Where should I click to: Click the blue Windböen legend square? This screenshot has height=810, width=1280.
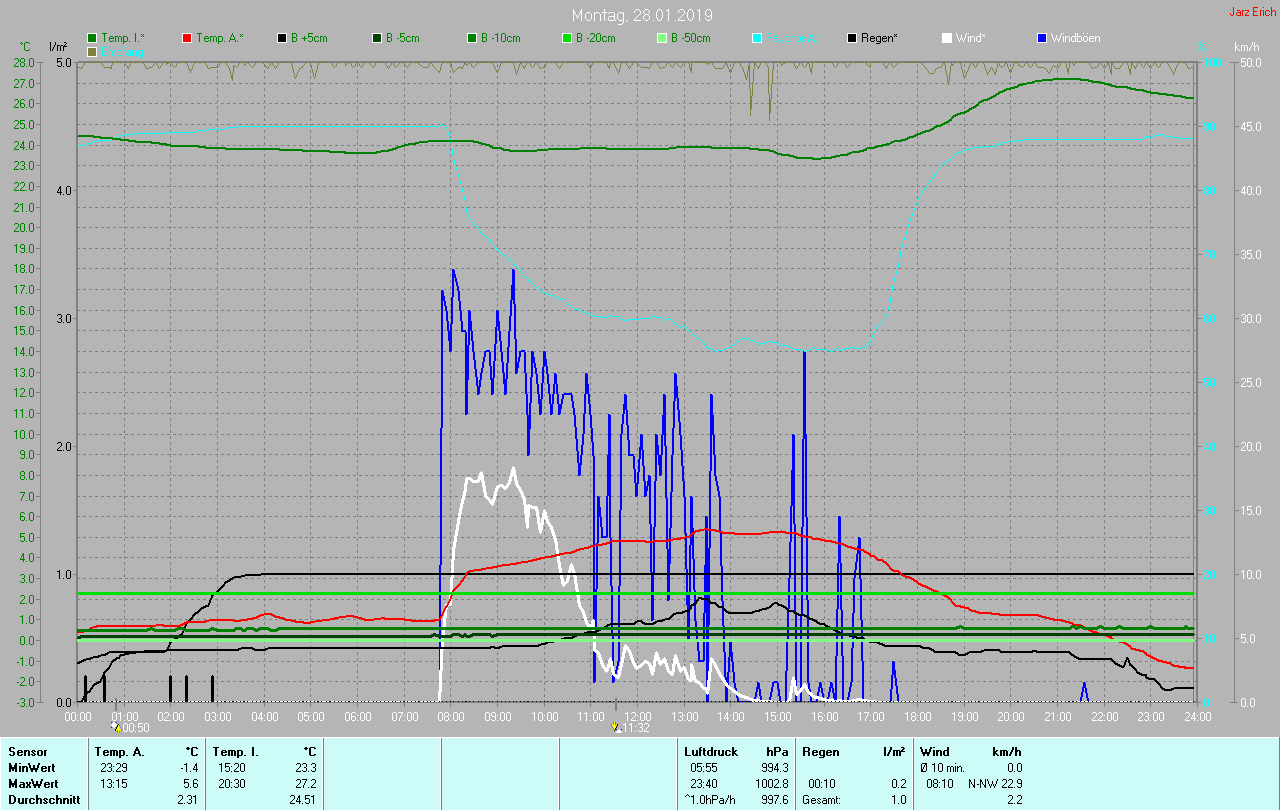(1042, 38)
